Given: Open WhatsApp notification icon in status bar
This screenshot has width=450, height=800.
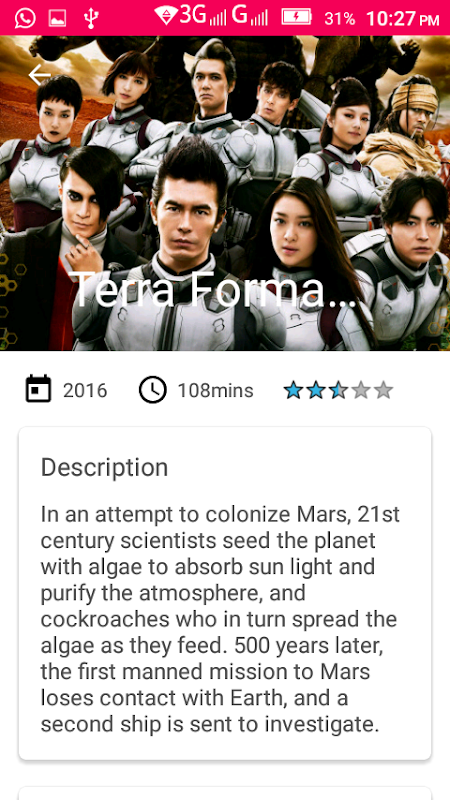Looking at the screenshot, I should [25, 18].
